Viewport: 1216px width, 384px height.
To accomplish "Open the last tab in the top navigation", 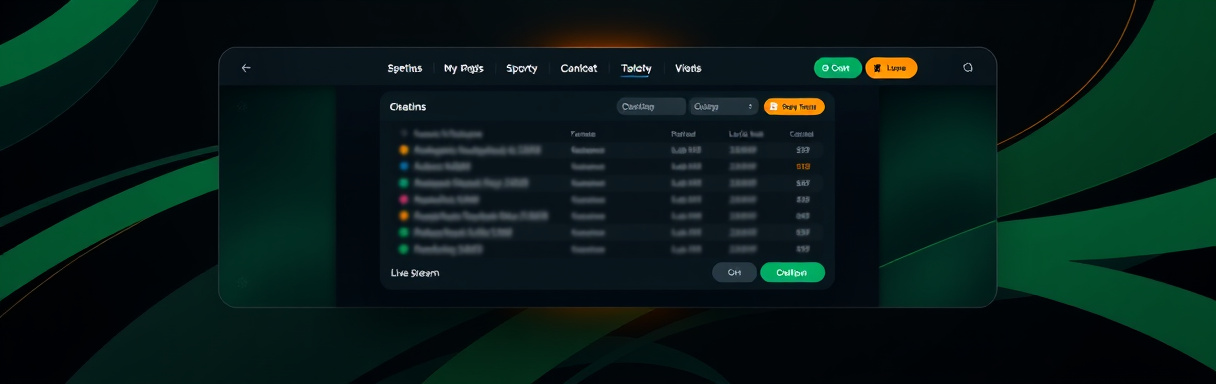I will [x=688, y=68].
